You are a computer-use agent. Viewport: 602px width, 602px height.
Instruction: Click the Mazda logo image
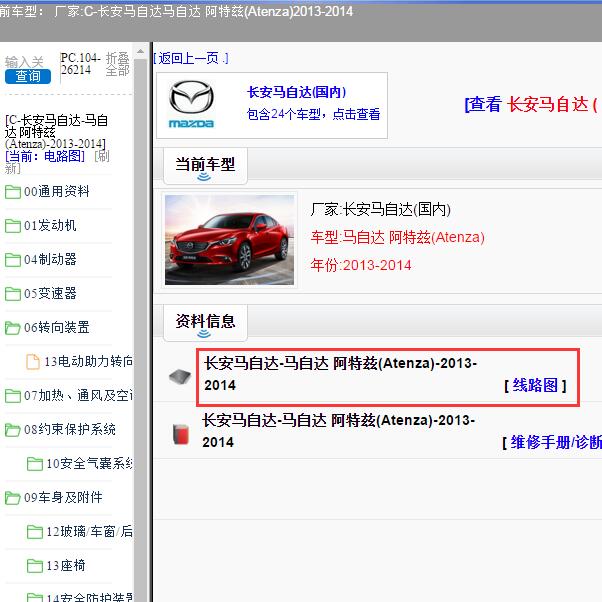pos(191,104)
